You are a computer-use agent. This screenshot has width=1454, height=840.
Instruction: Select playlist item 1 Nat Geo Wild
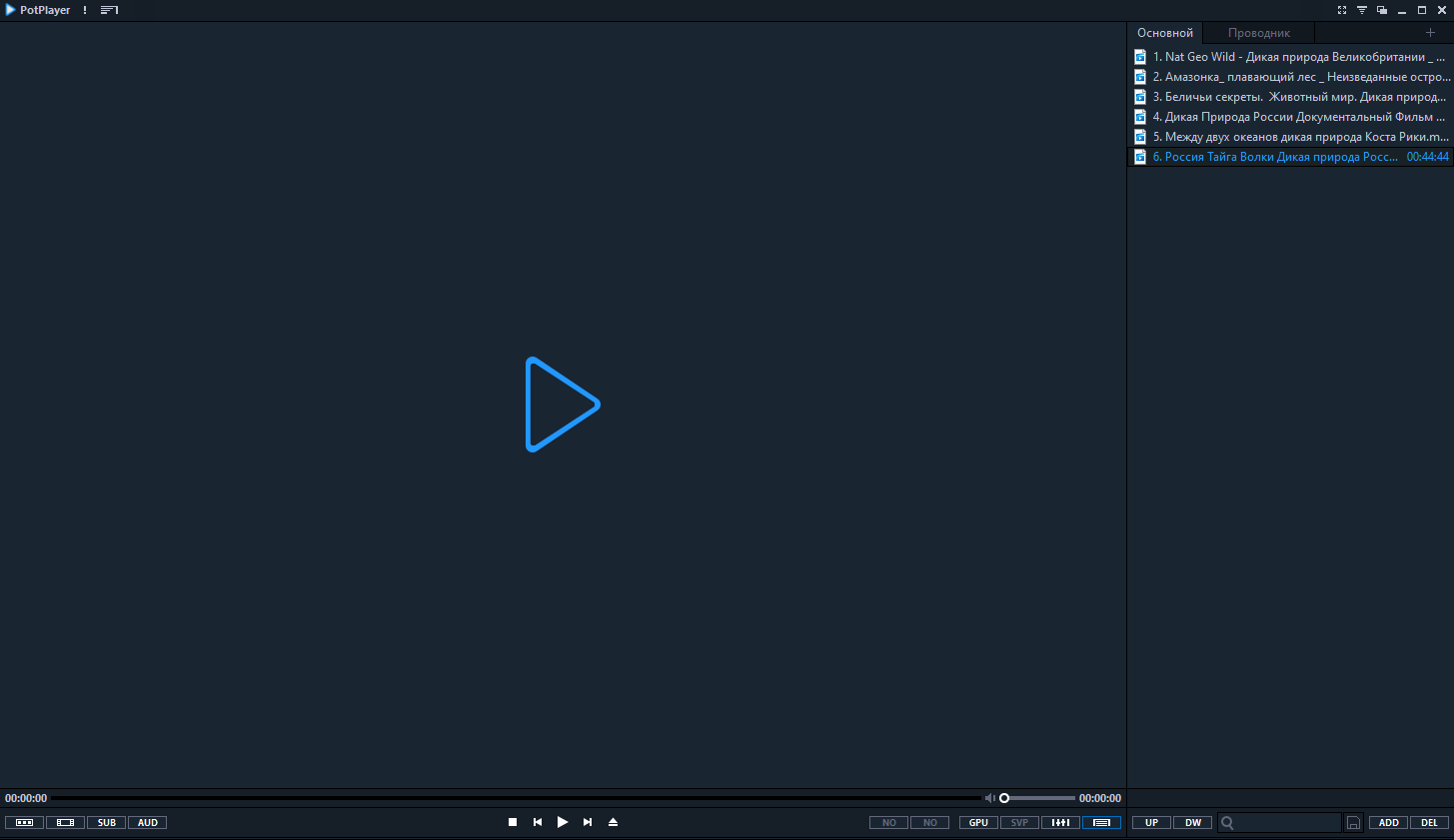click(x=1290, y=57)
